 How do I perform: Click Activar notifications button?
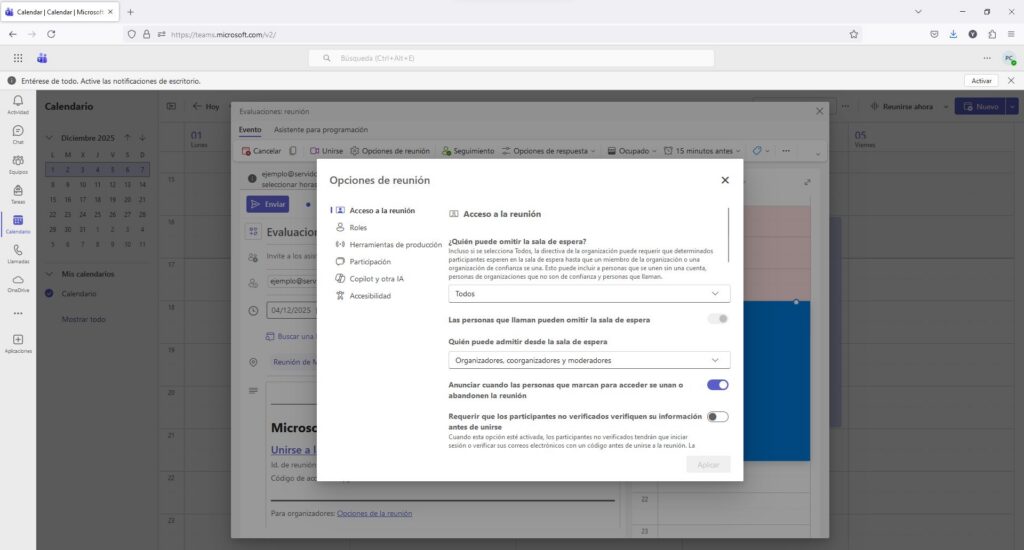[981, 81]
